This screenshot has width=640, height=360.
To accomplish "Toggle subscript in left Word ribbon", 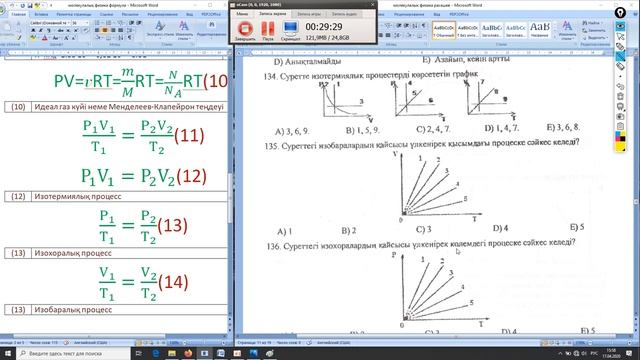I will click(68, 30).
